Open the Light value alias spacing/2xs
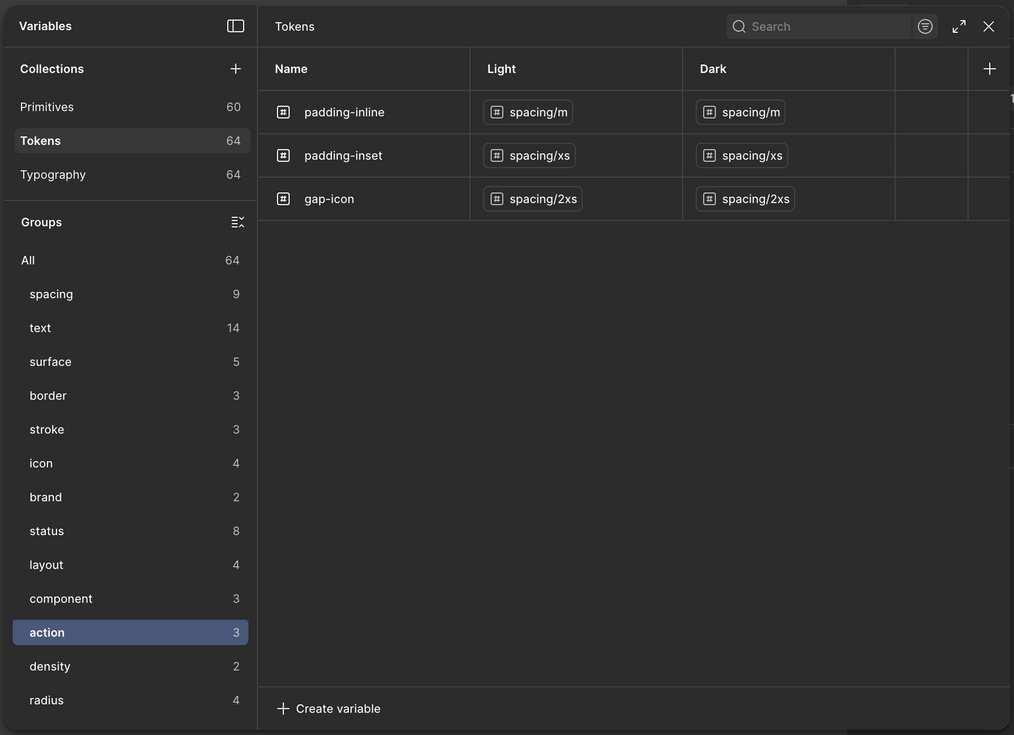Image resolution: width=1014 pixels, height=735 pixels. pos(532,199)
